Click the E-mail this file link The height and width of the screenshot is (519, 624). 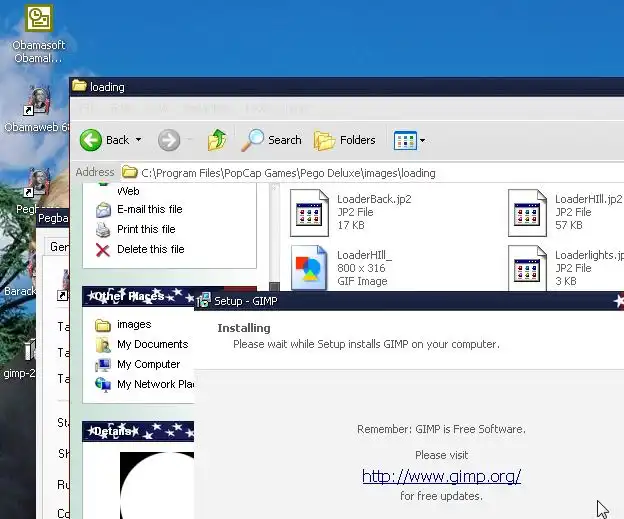point(150,209)
